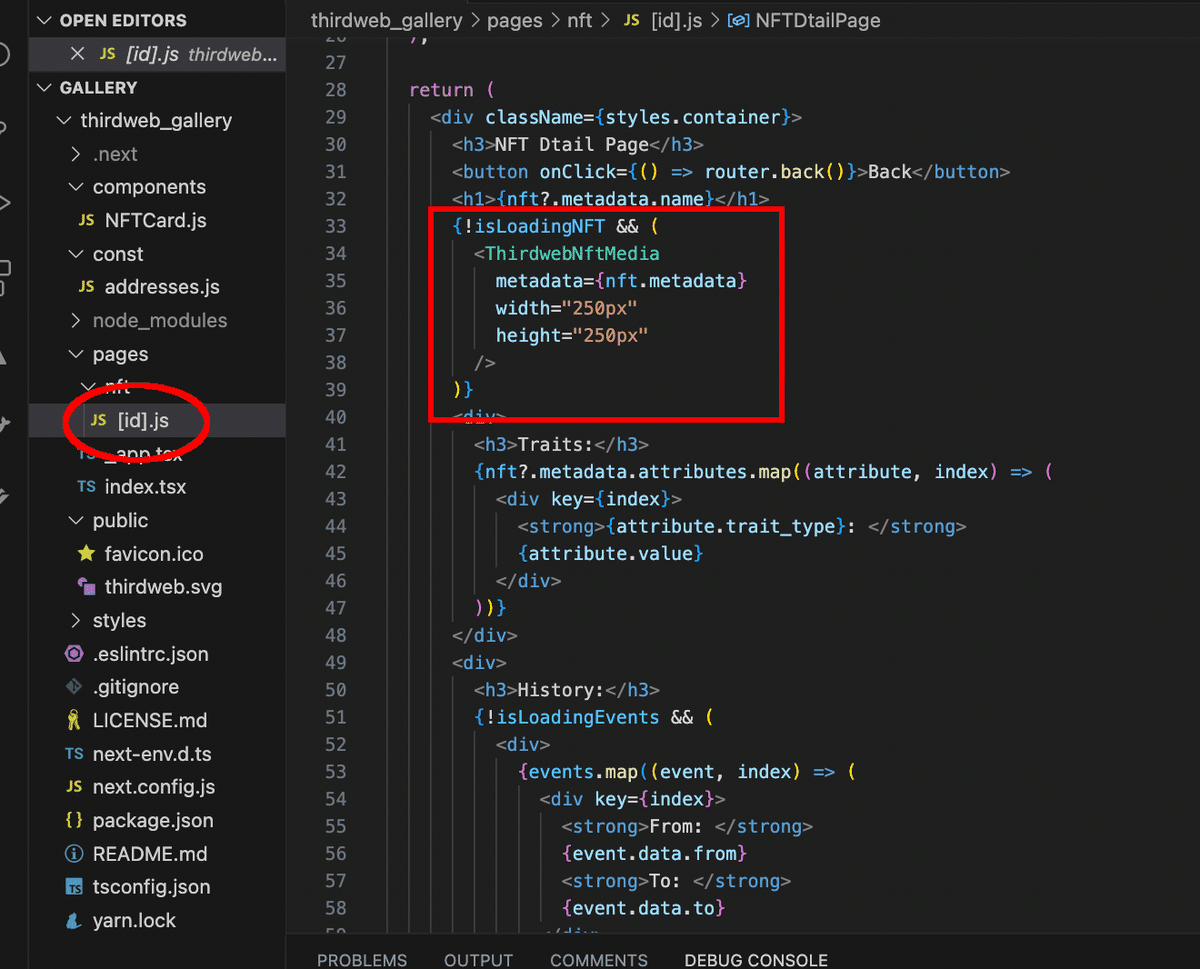
Task: Click line number 33 in the gutter
Action: [x=336, y=226]
